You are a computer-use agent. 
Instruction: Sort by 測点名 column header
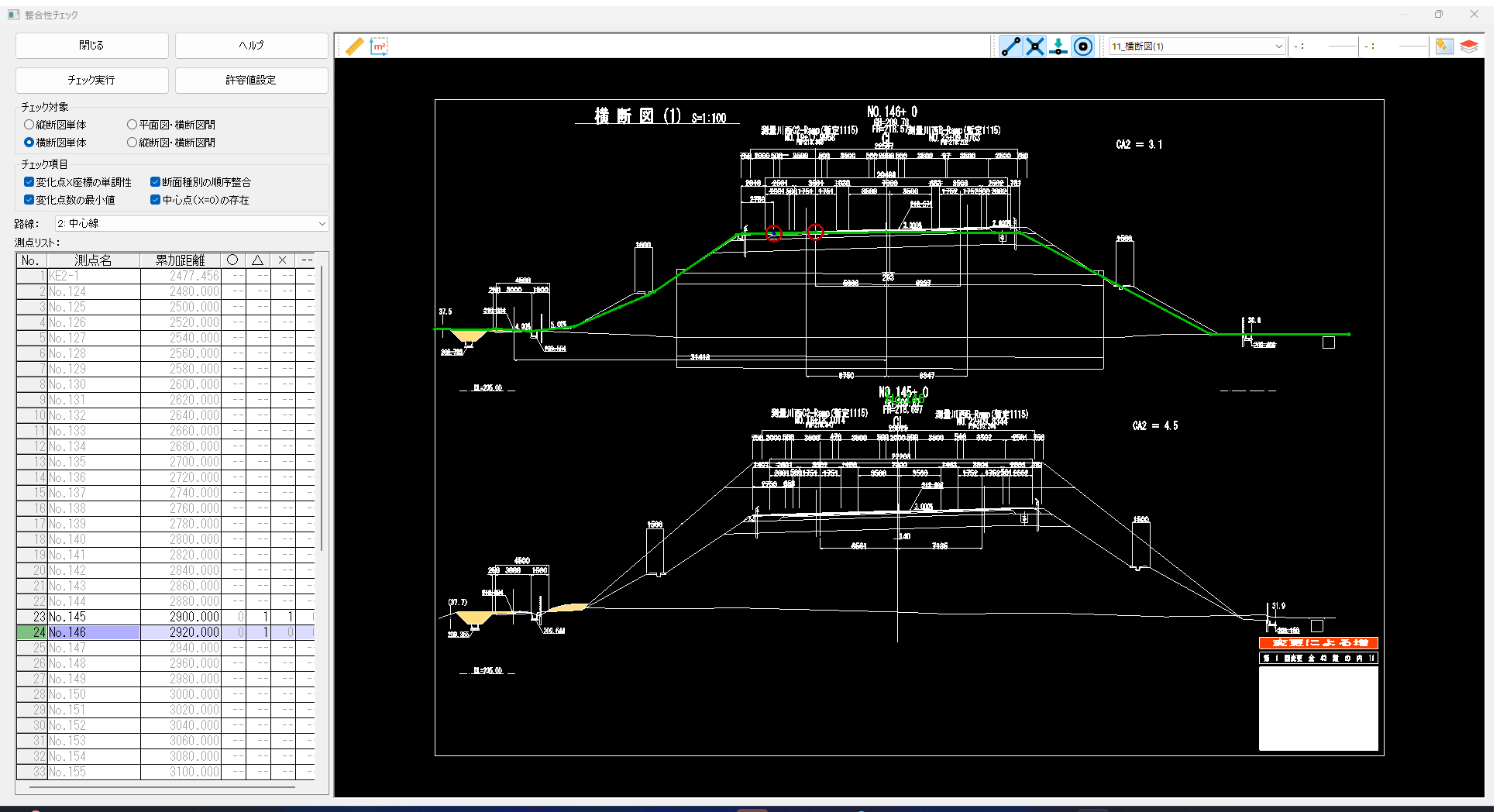coord(94,260)
